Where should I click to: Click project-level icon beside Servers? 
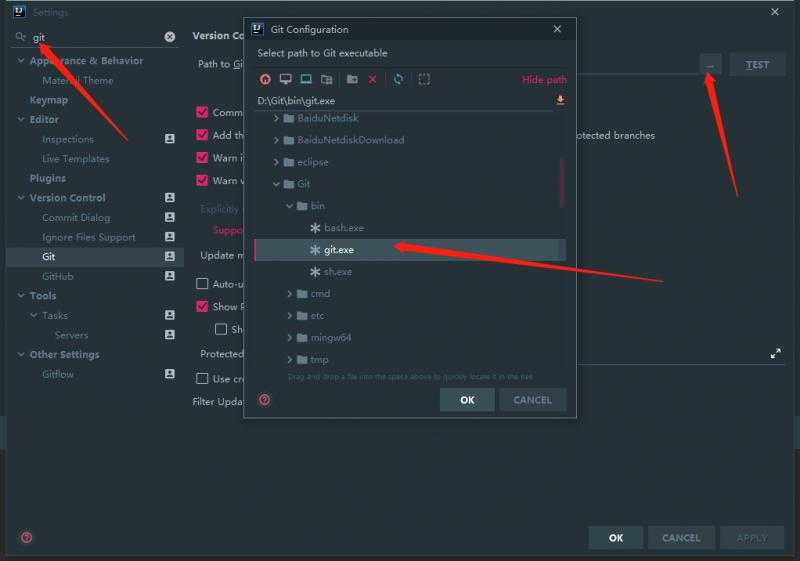click(170, 335)
